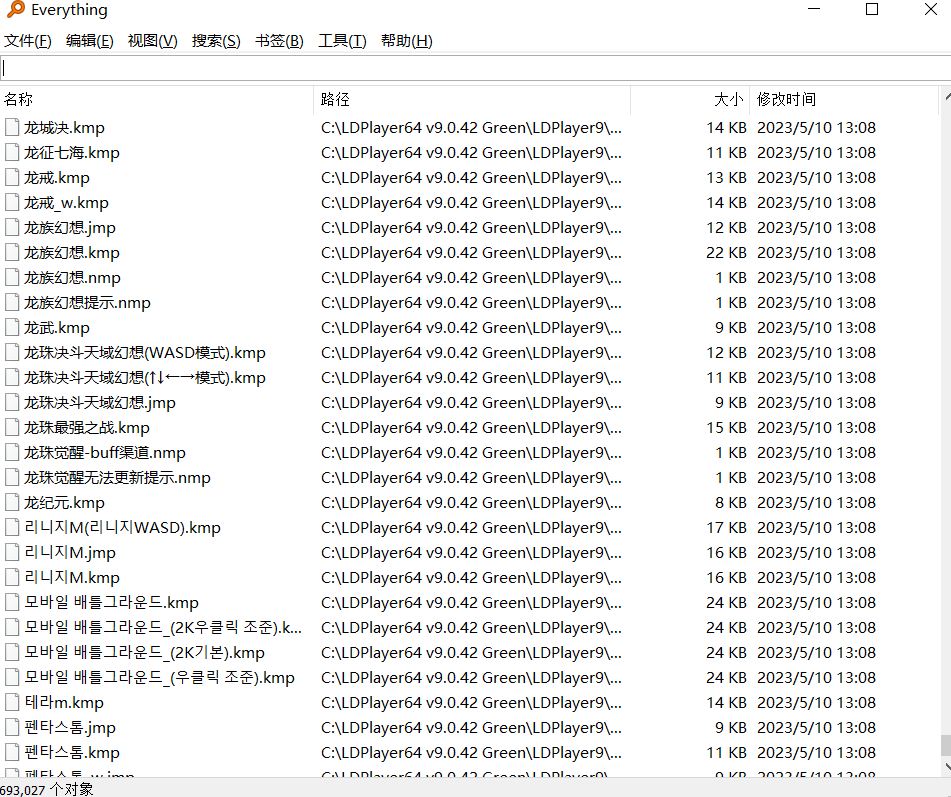The image size is (951, 797).
Task: Click file icon of 龙族幻想提示.nmp
Action: click(12, 303)
